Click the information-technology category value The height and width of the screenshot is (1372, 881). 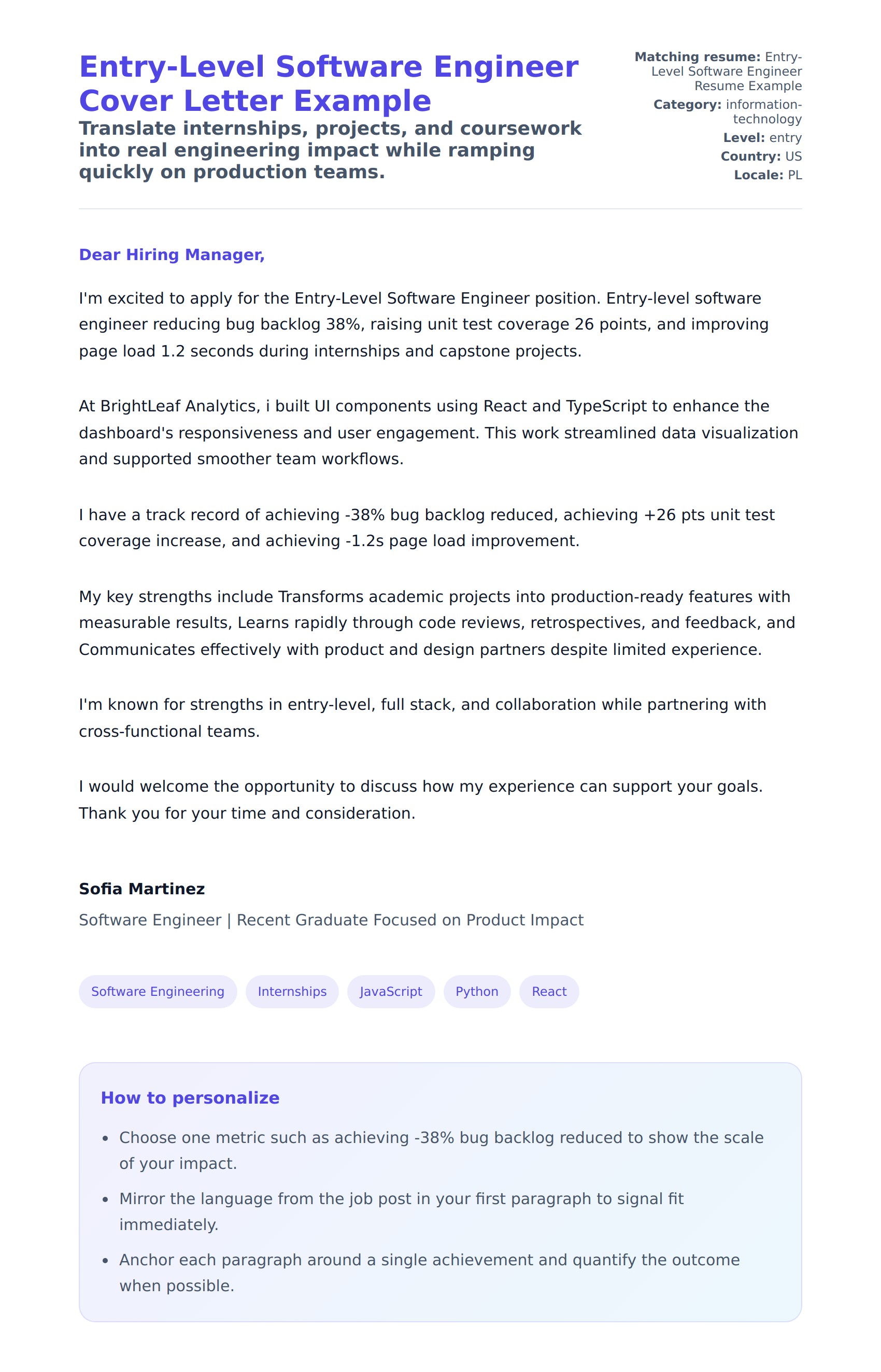tap(763, 111)
